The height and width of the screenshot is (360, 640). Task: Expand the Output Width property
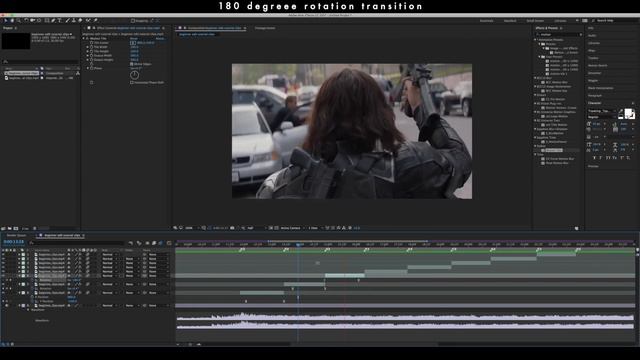87,56
